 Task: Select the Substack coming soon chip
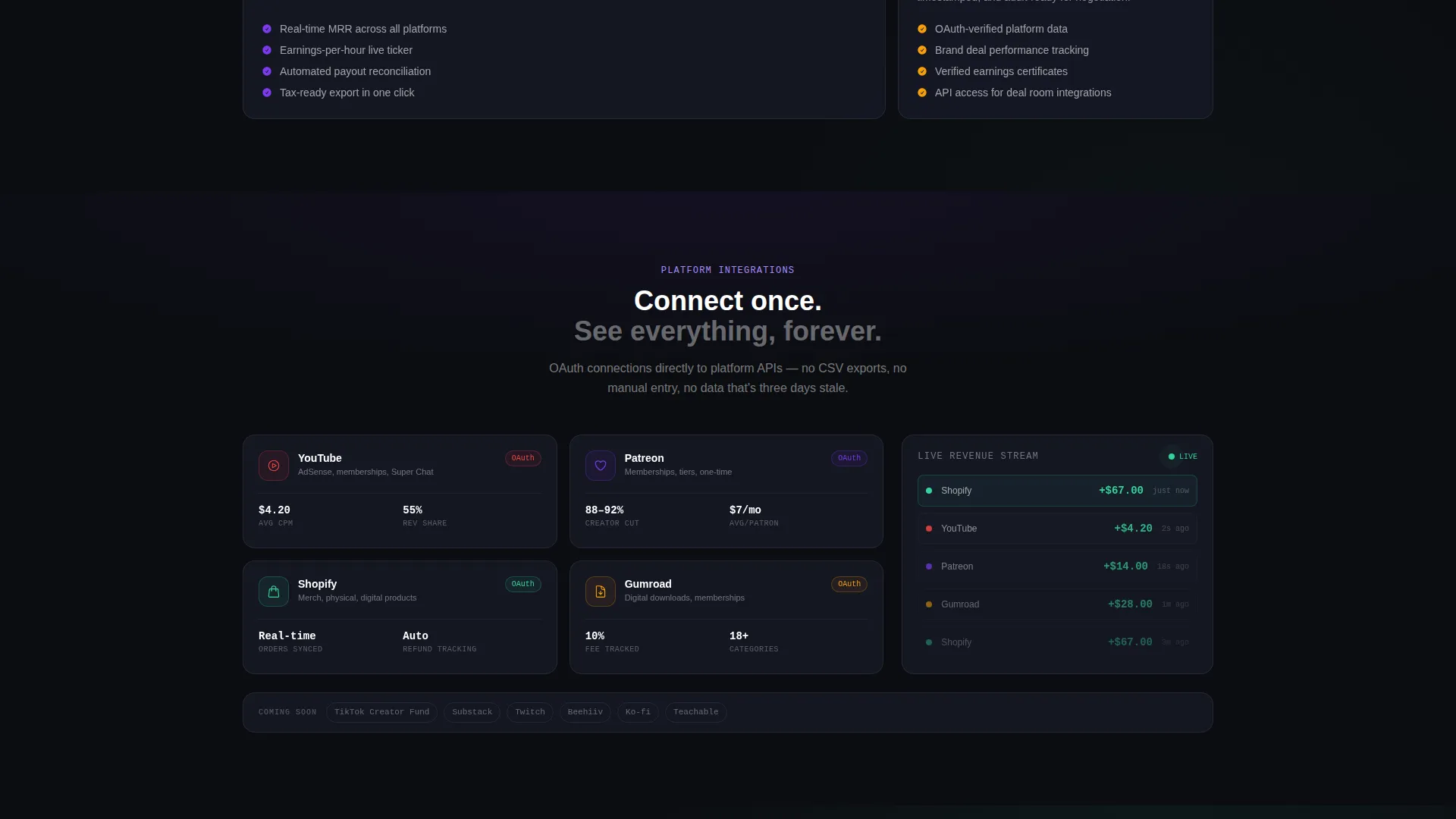click(472, 712)
